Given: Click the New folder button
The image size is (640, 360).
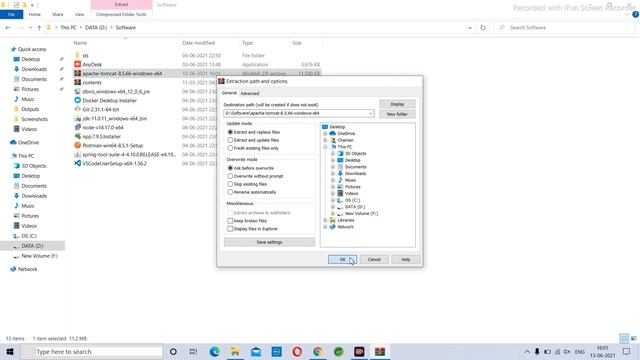Looking at the screenshot, I should click(397, 114).
